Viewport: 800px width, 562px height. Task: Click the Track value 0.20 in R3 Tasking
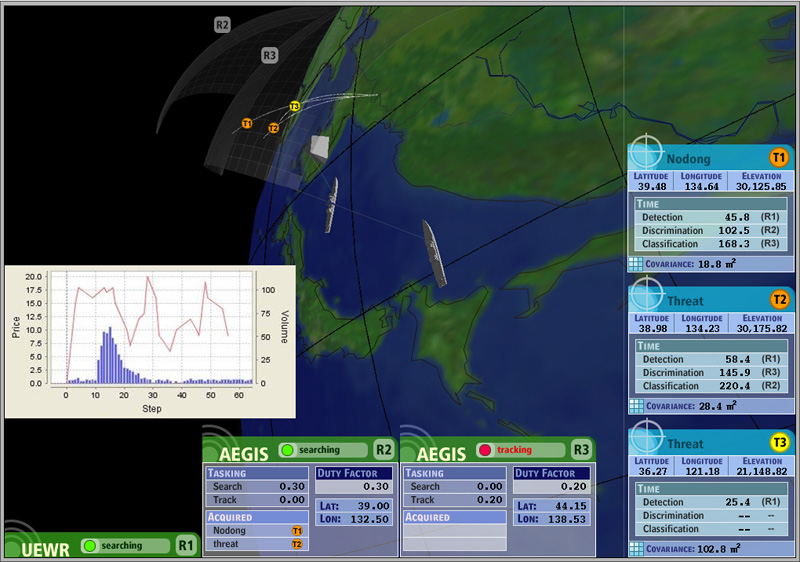point(490,500)
